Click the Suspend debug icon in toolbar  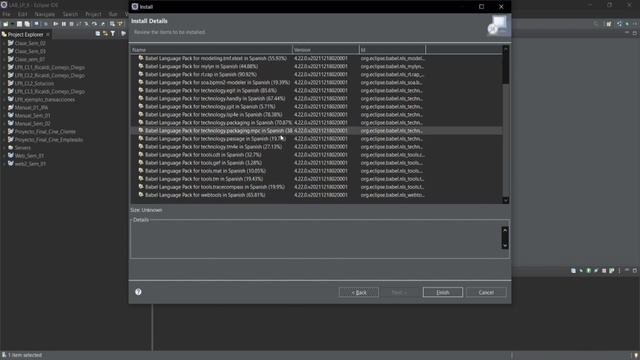(64, 24)
